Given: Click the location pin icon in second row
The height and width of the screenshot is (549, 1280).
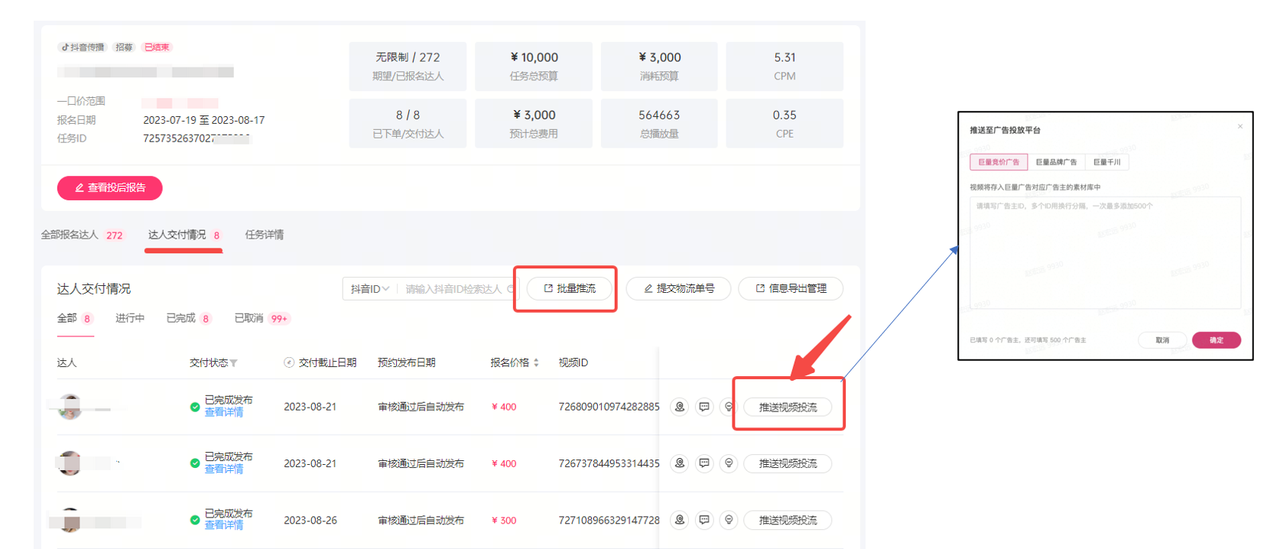Looking at the screenshot, I should point(729,464).
